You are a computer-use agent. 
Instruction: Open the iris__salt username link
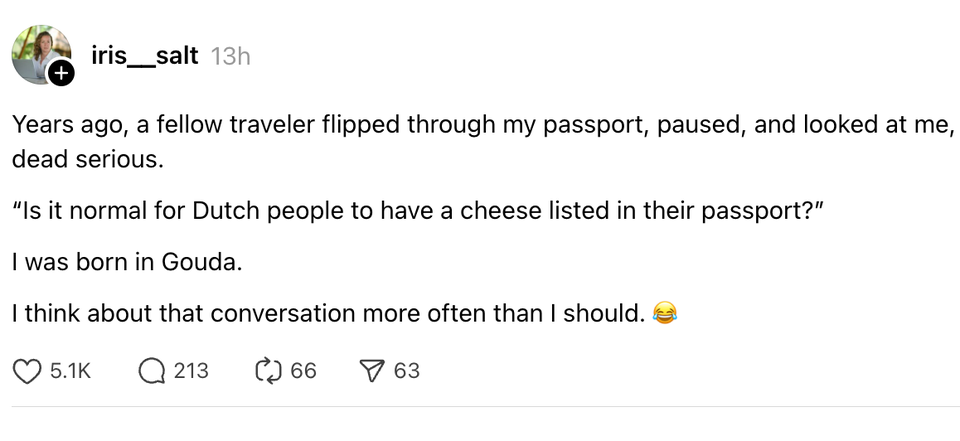144,56
